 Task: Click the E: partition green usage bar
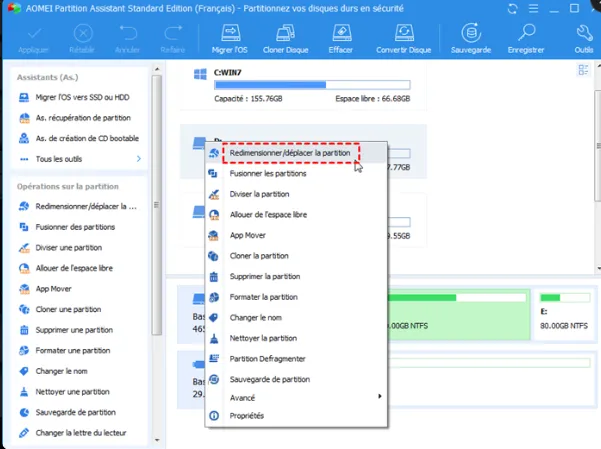tap(565, 298)
